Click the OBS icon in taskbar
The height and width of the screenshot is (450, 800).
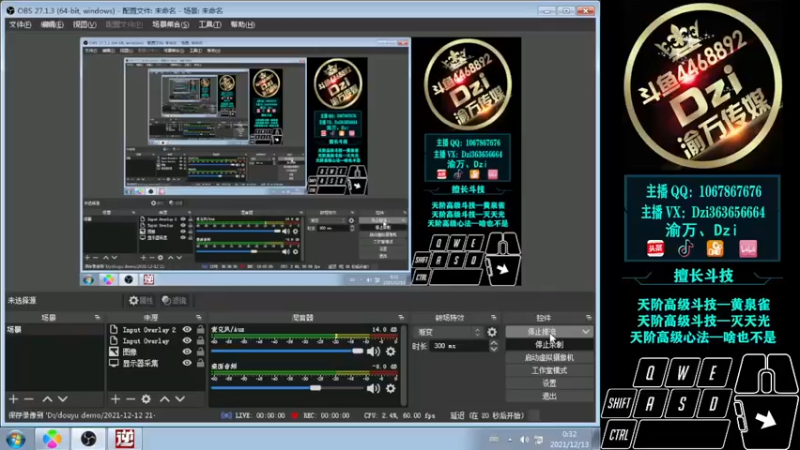[88, 439]
